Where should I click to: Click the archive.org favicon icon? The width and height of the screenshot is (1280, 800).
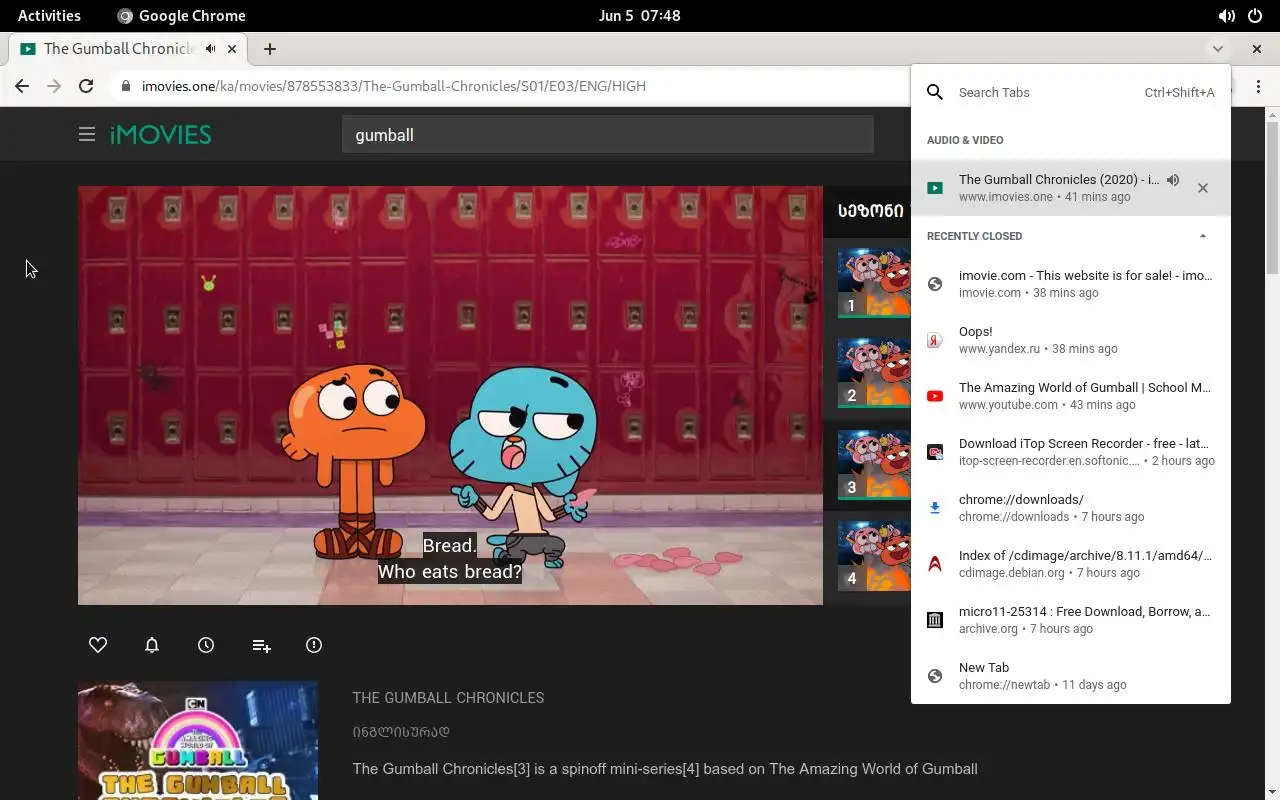(x=935, y=620)
